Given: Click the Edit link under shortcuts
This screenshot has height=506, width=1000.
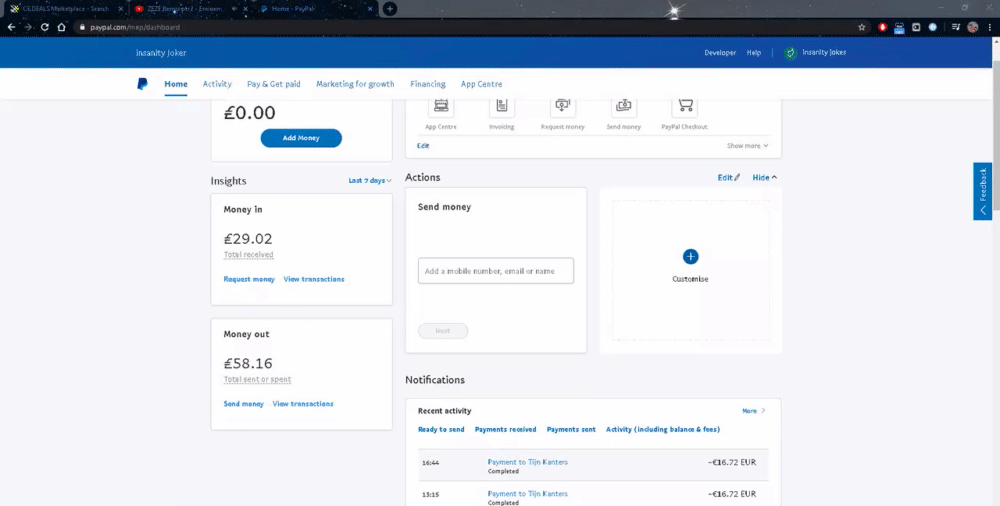Looking at the screenshot, I should (423, 146).
